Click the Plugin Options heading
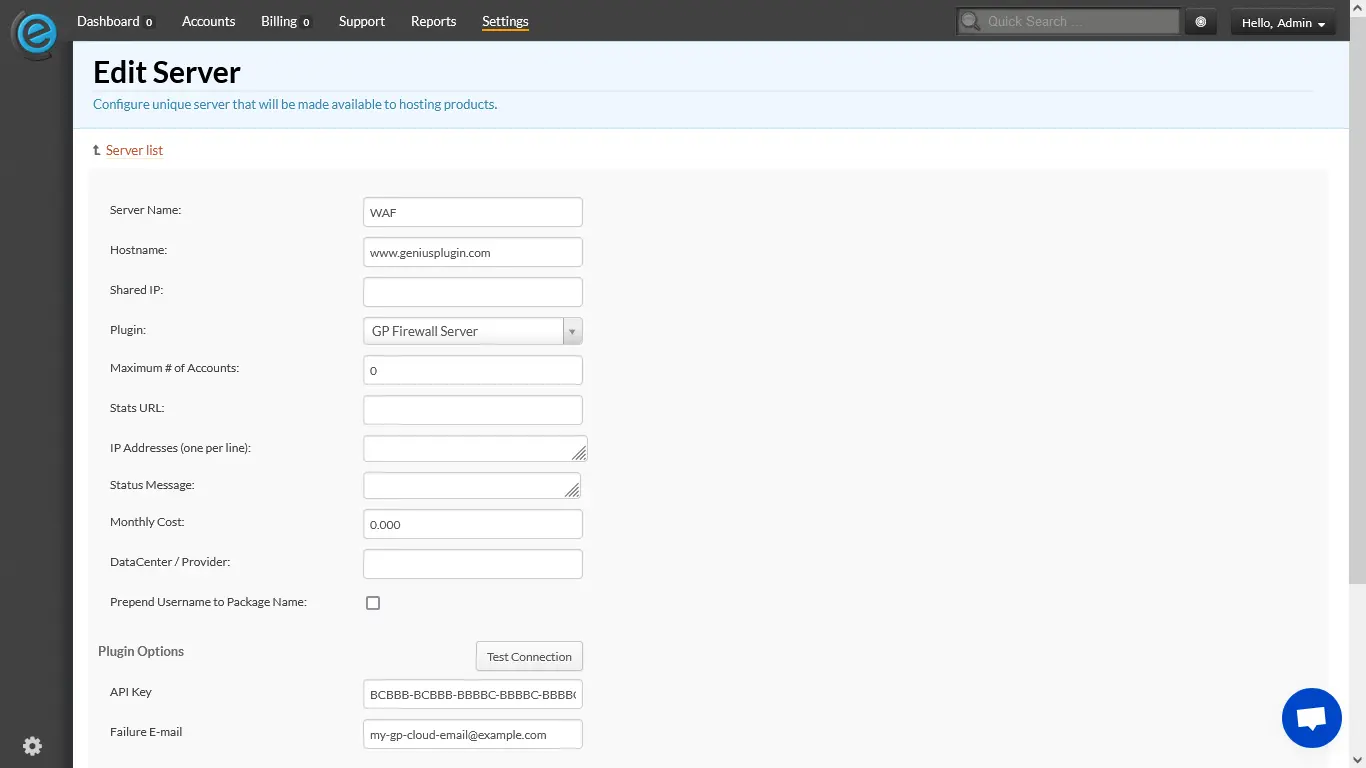Image resolution: width=1366 pixels, height=768 pixels. point(141,651)
